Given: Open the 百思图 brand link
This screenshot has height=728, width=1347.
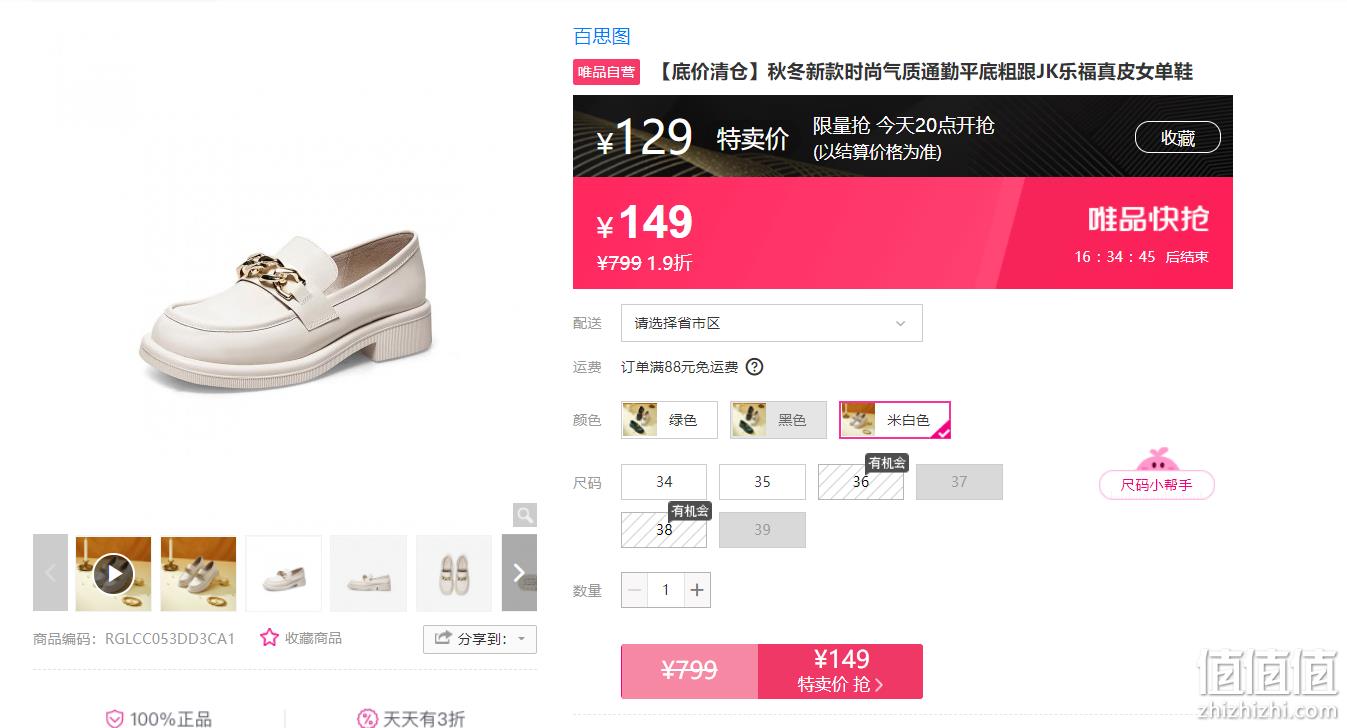Looking at the screenshot, I should coord(602,36).
